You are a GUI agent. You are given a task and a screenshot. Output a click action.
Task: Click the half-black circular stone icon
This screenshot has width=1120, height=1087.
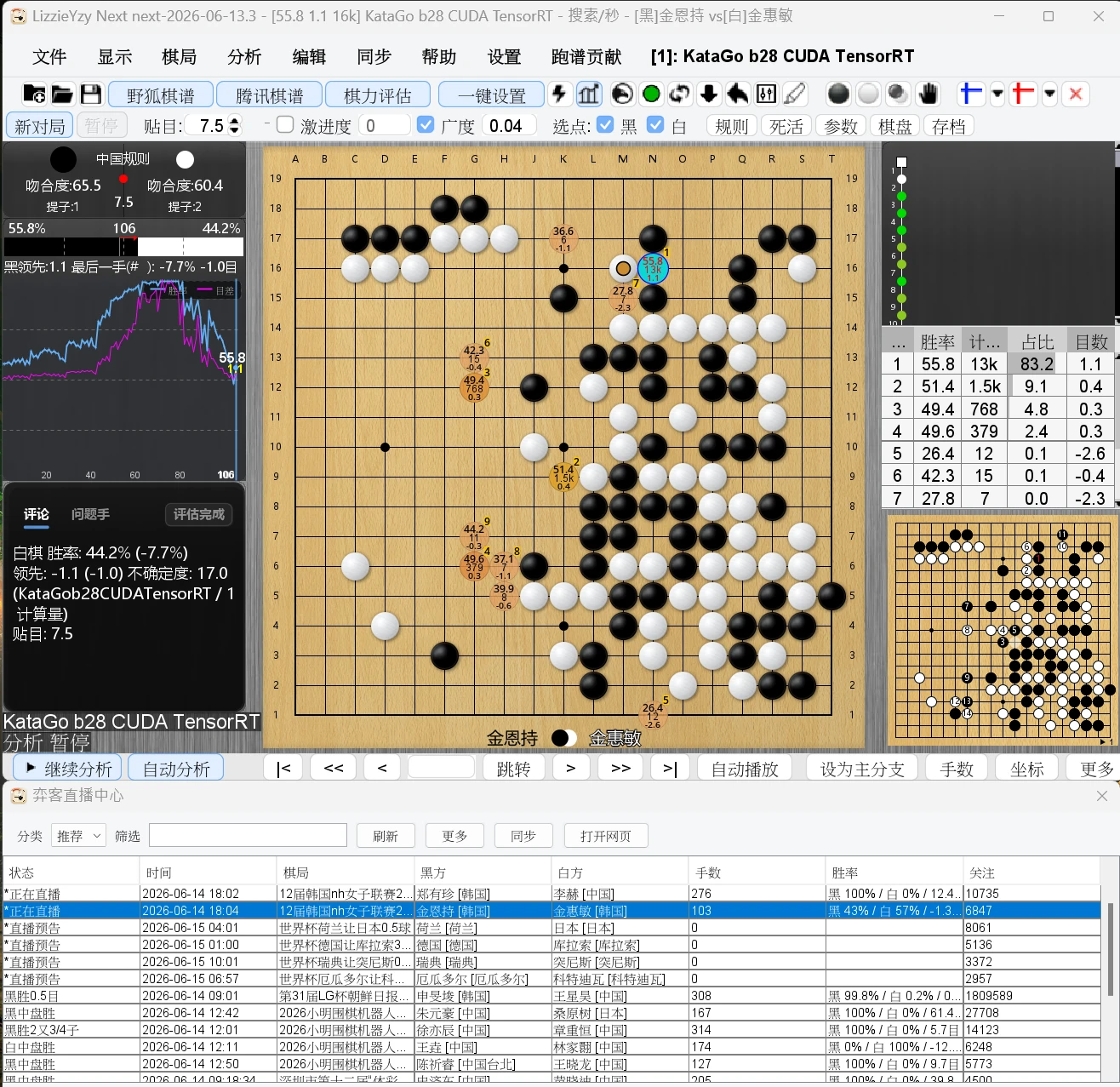coord(622,94)
